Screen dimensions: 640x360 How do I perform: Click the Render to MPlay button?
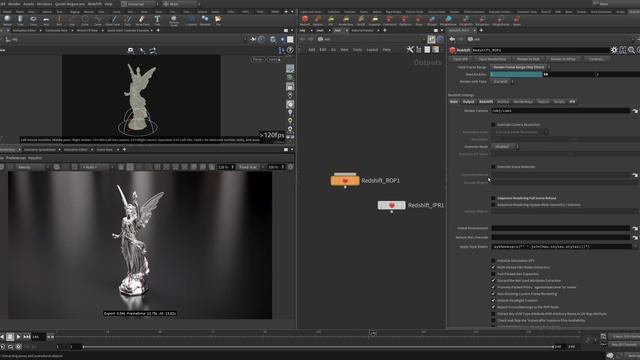pyautogui.click(x=563, y=59)
